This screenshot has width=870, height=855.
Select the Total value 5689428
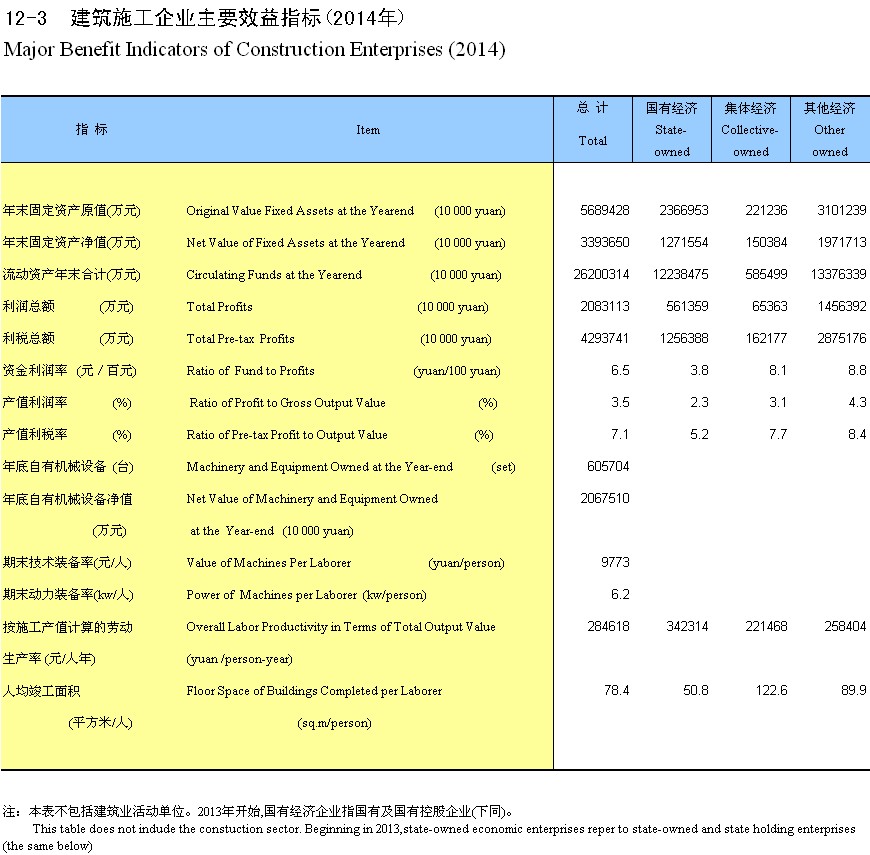coord(604,211)
